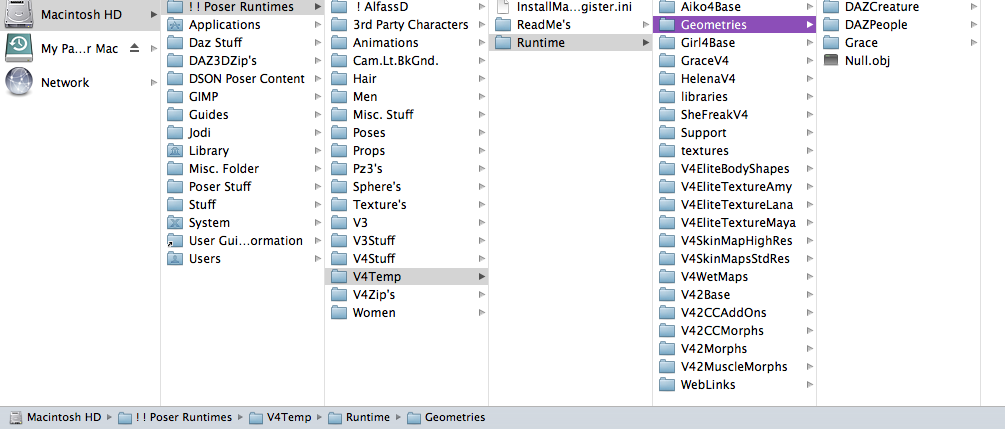Select the V4Stuff folder
This screenshot has width=1005, height=429.
[x=407, y=258]
